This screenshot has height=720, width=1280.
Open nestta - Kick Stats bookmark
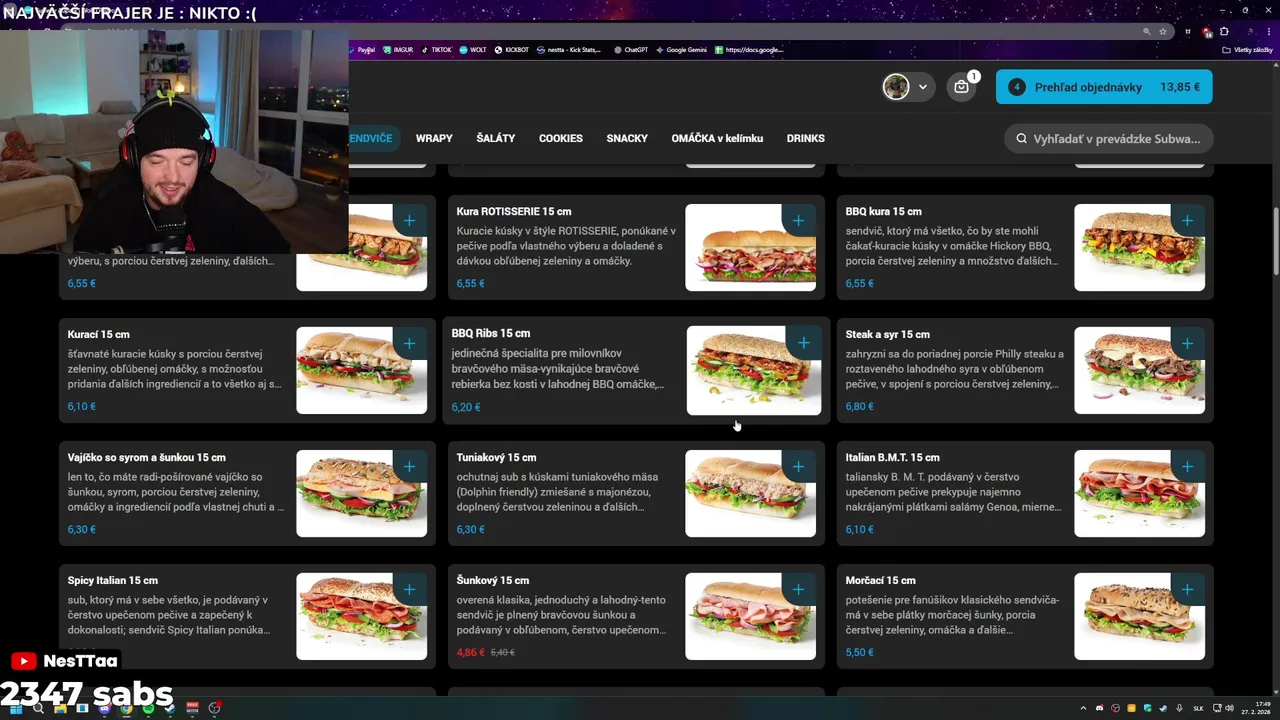[570, 49]
